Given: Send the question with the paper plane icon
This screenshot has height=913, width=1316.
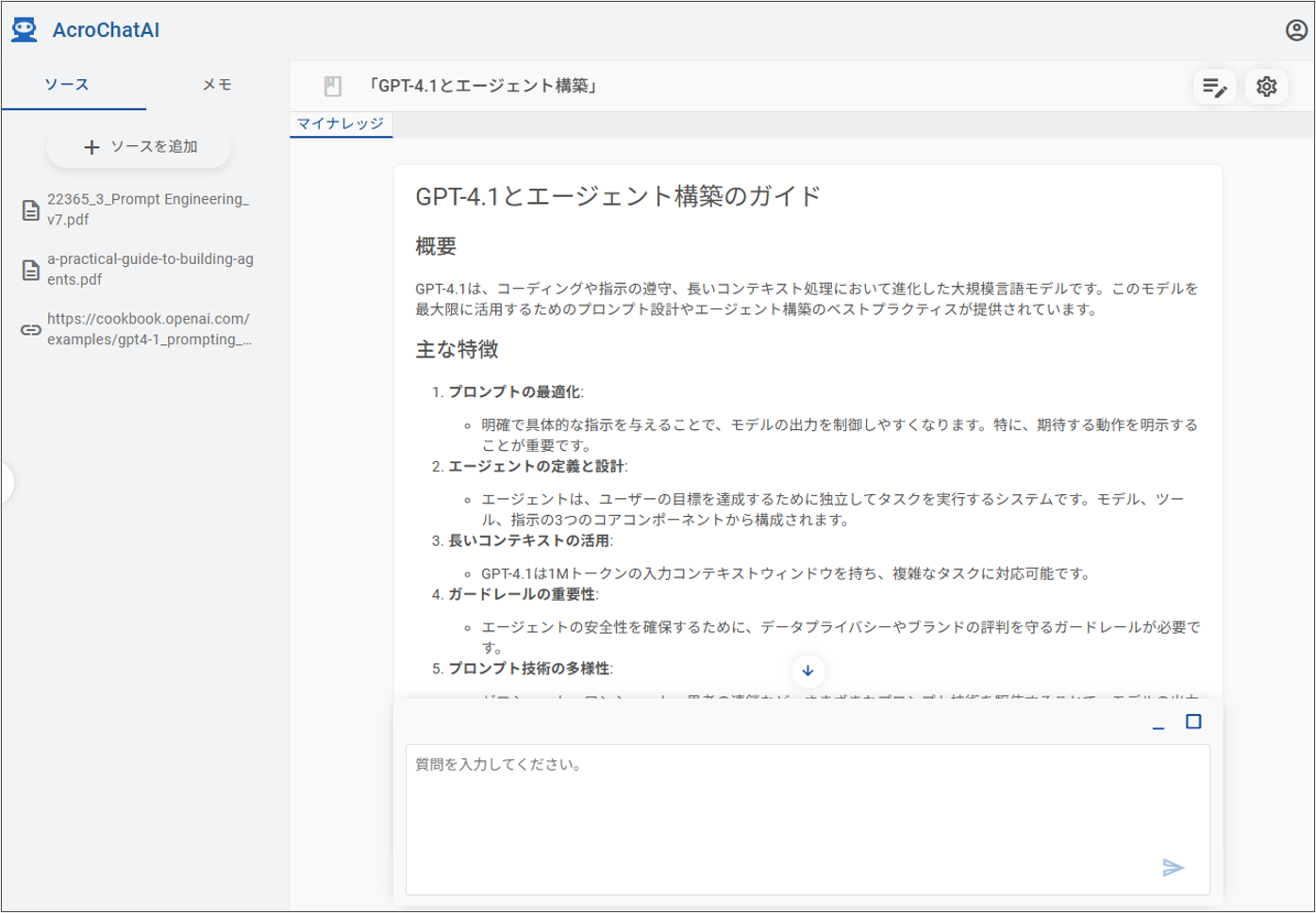Looking at the screenshot, I should tap(1173, 868).
